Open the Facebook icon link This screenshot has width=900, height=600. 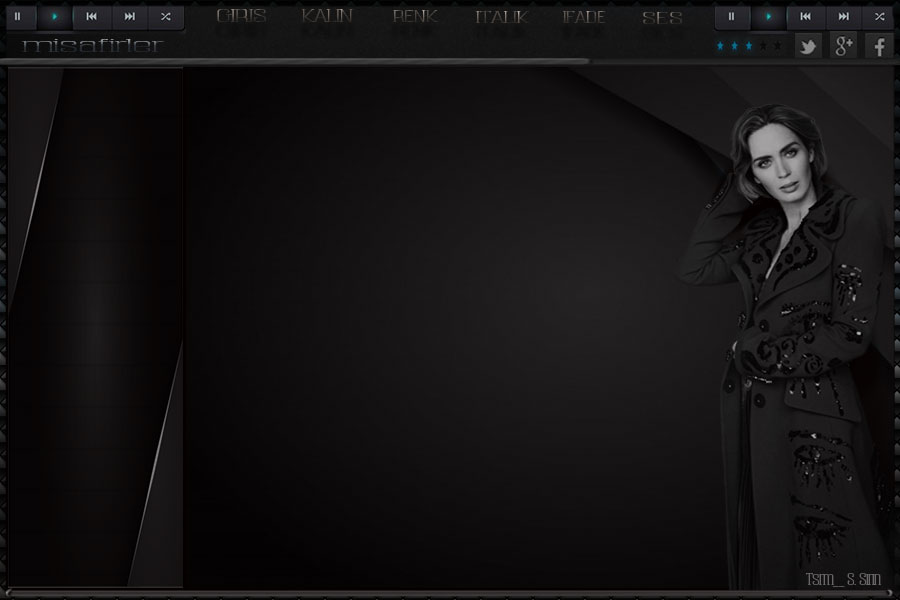(x=879, y=46)
